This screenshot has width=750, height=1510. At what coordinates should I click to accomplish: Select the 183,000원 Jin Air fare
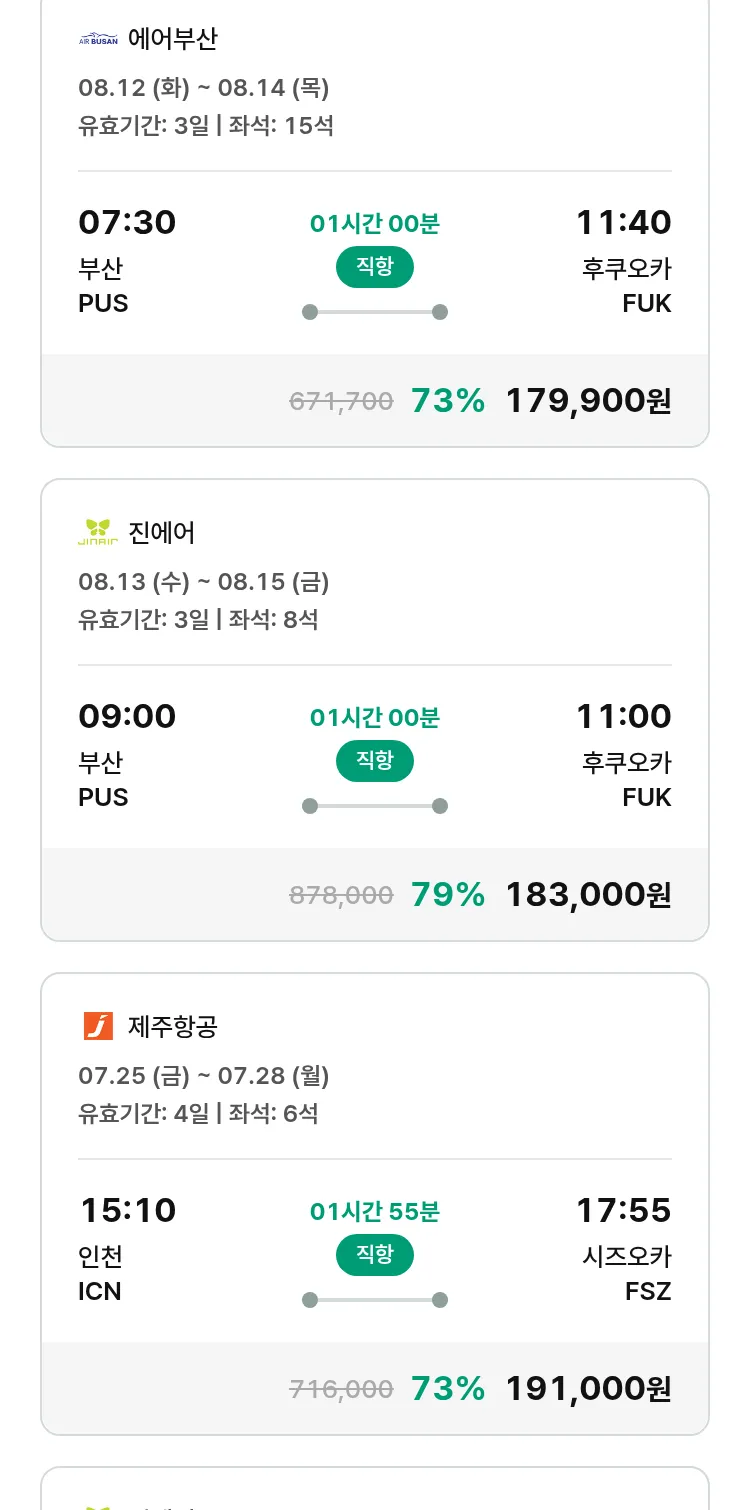[x=588, y=895]
